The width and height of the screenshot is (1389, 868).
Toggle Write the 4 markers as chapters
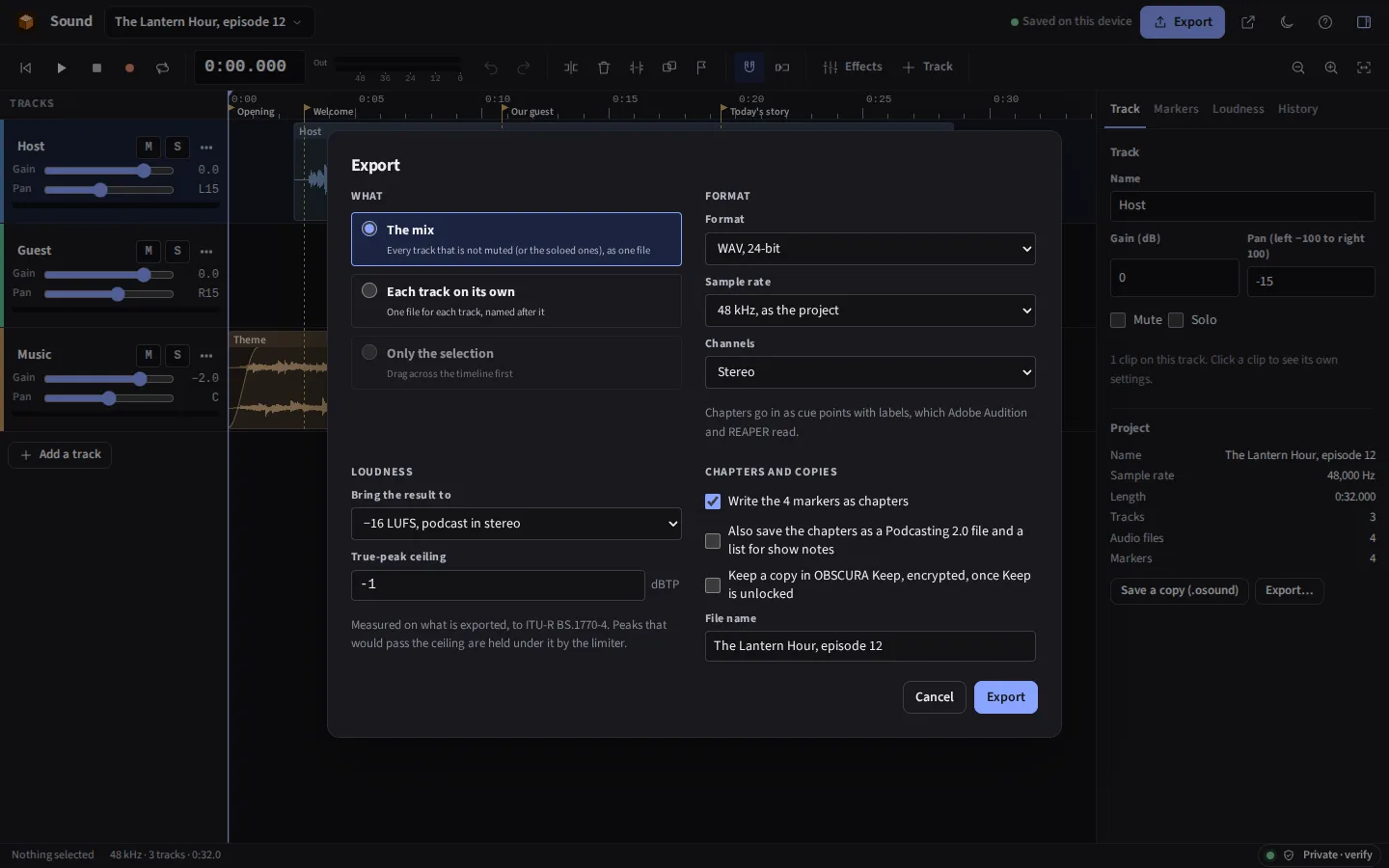(713, 502)
